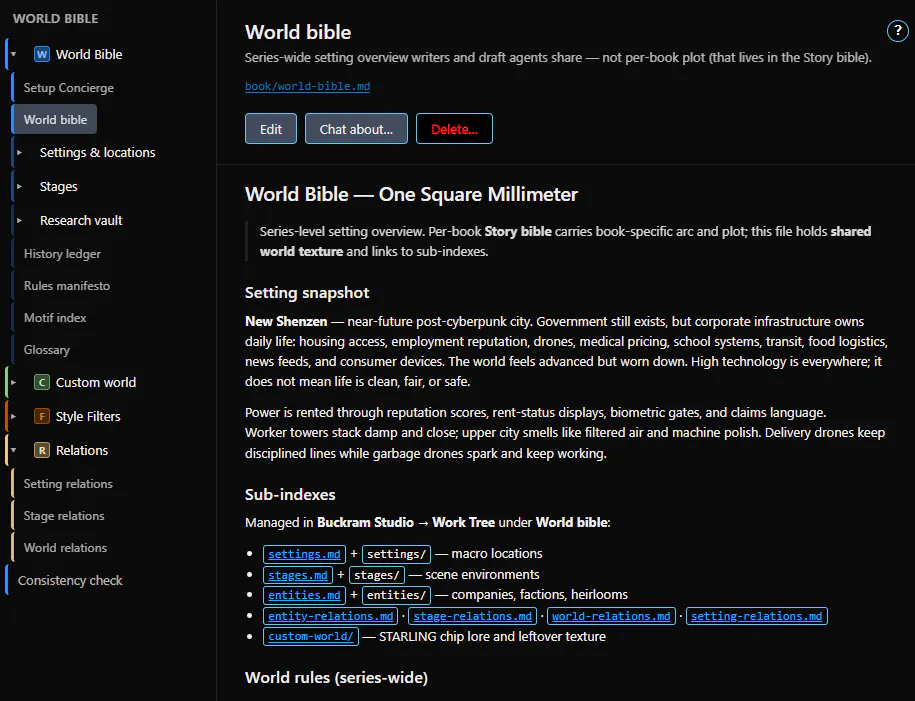The image size is (915, 701).
Task: Expand the Stages node
Action: pyautogui.click(x=19, y=186)
